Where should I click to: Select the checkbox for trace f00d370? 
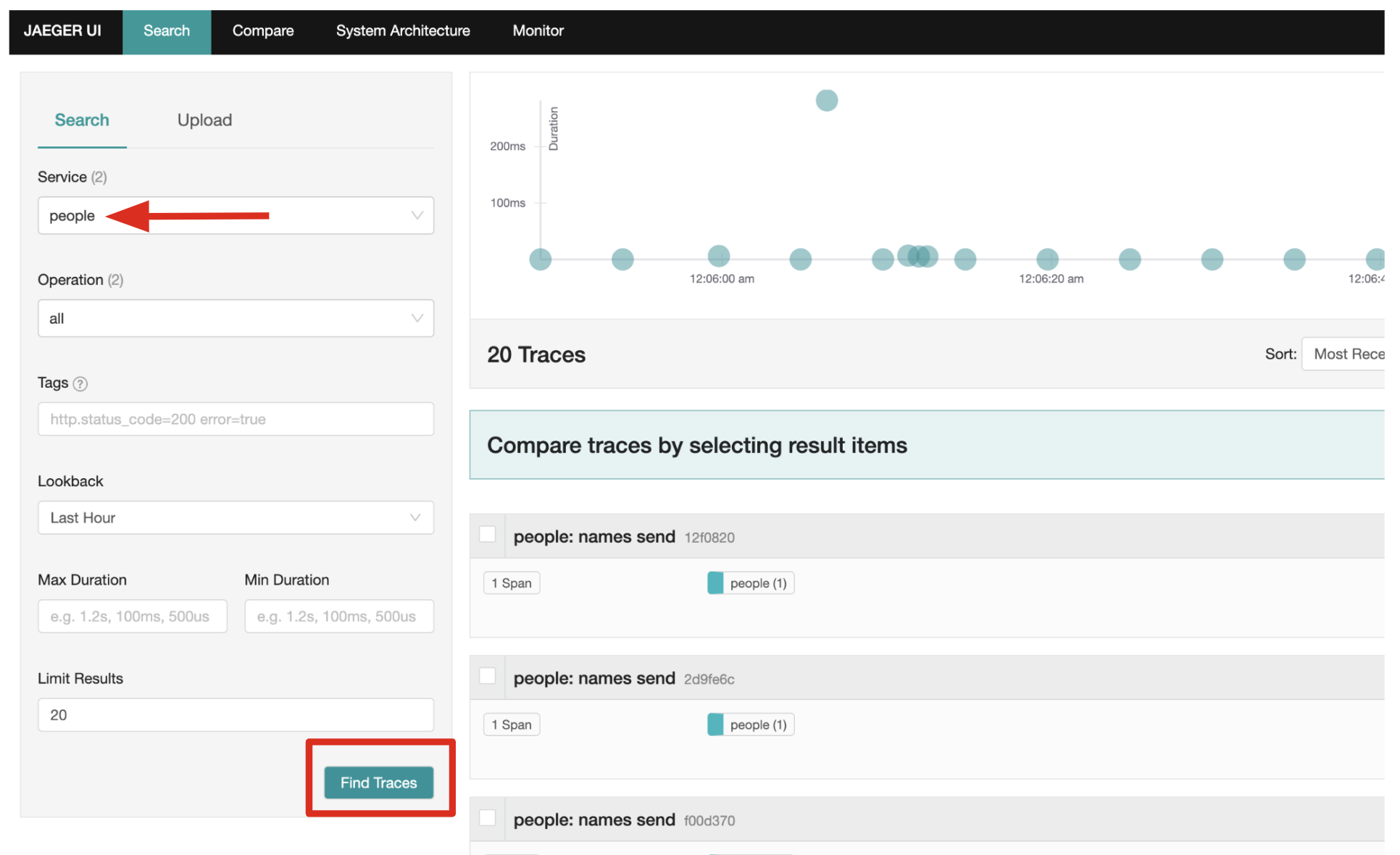(488, 818)
